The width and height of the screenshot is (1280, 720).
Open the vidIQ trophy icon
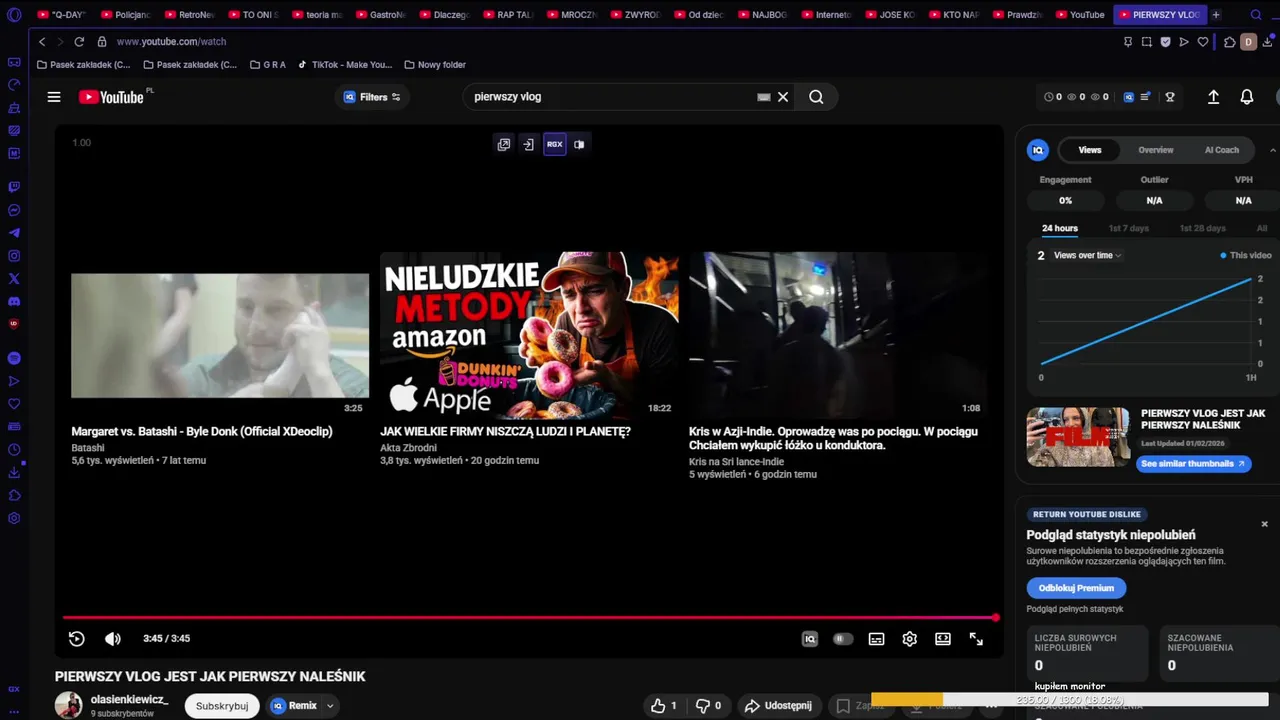click(x=1169, y=97)
